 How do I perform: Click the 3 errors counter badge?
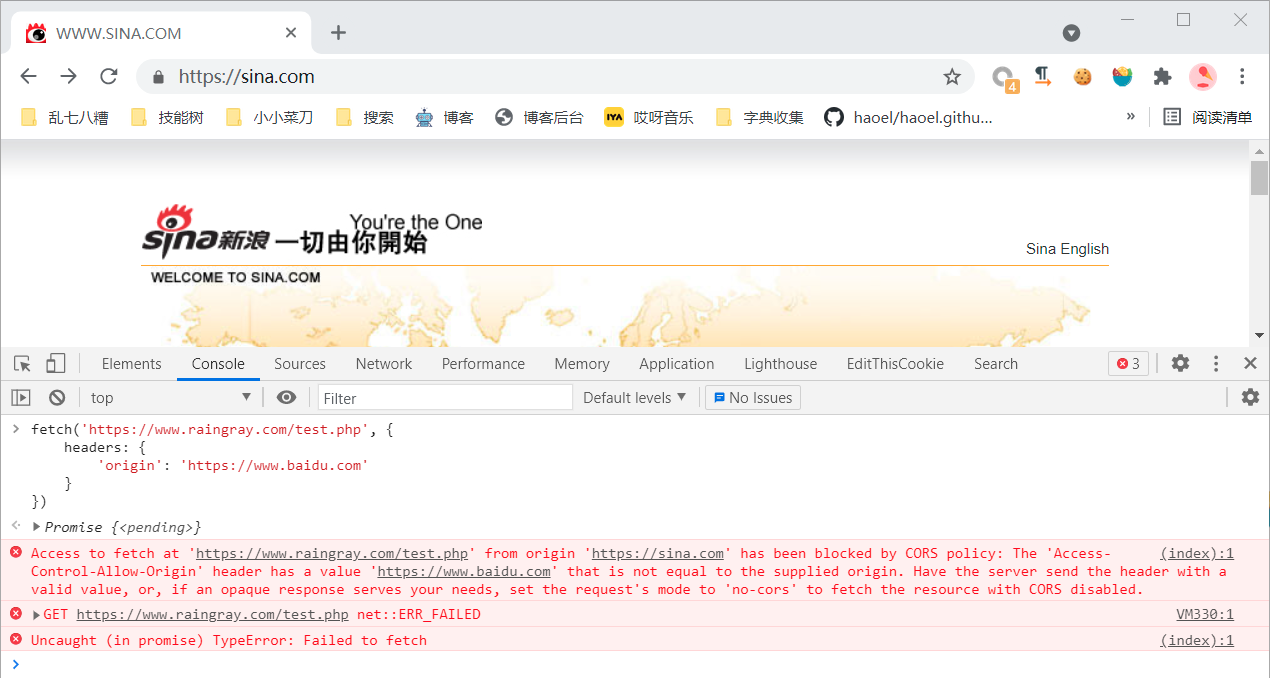point(1128,364)
